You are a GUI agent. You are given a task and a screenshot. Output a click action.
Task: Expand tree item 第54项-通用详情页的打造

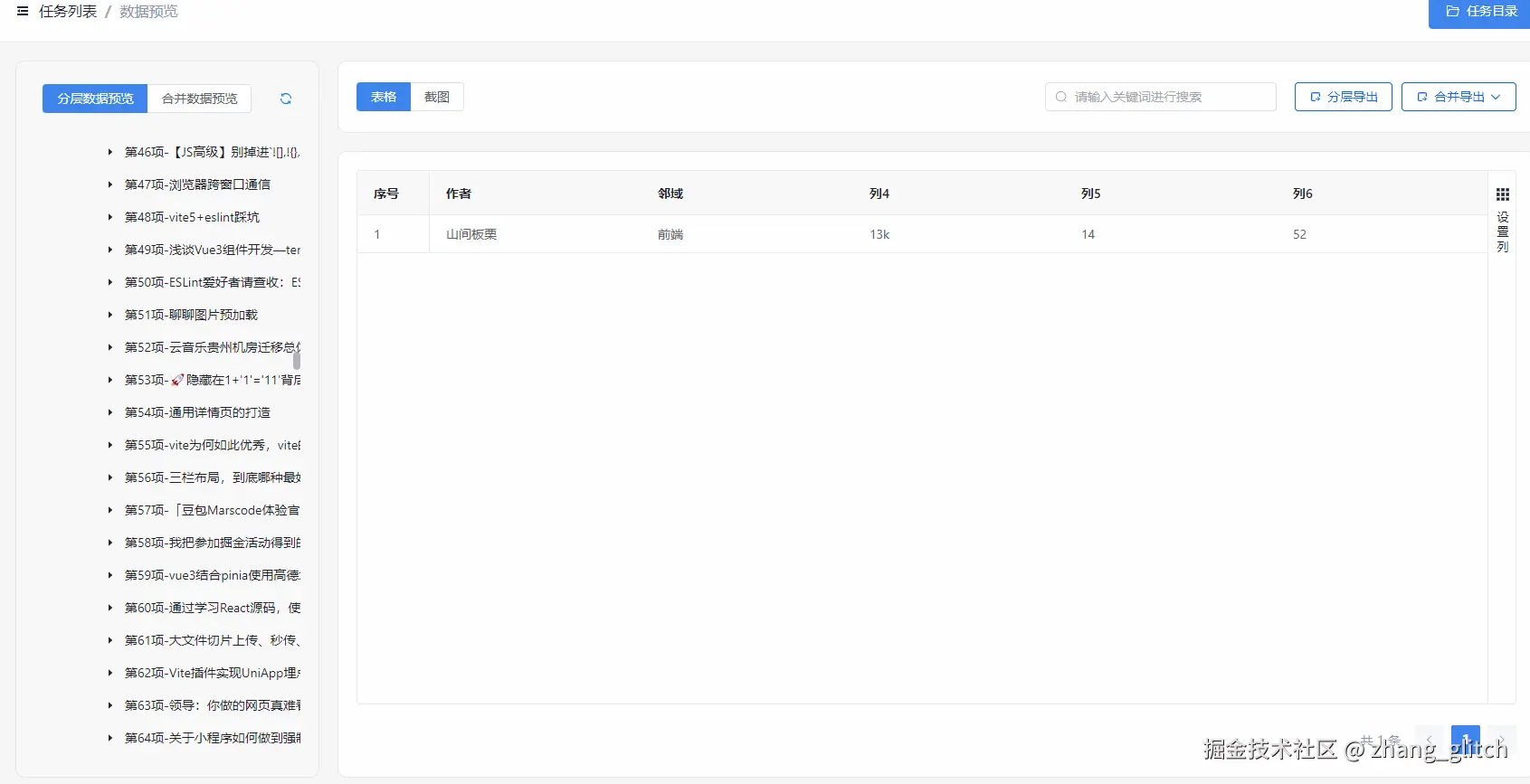click(110, 412)
